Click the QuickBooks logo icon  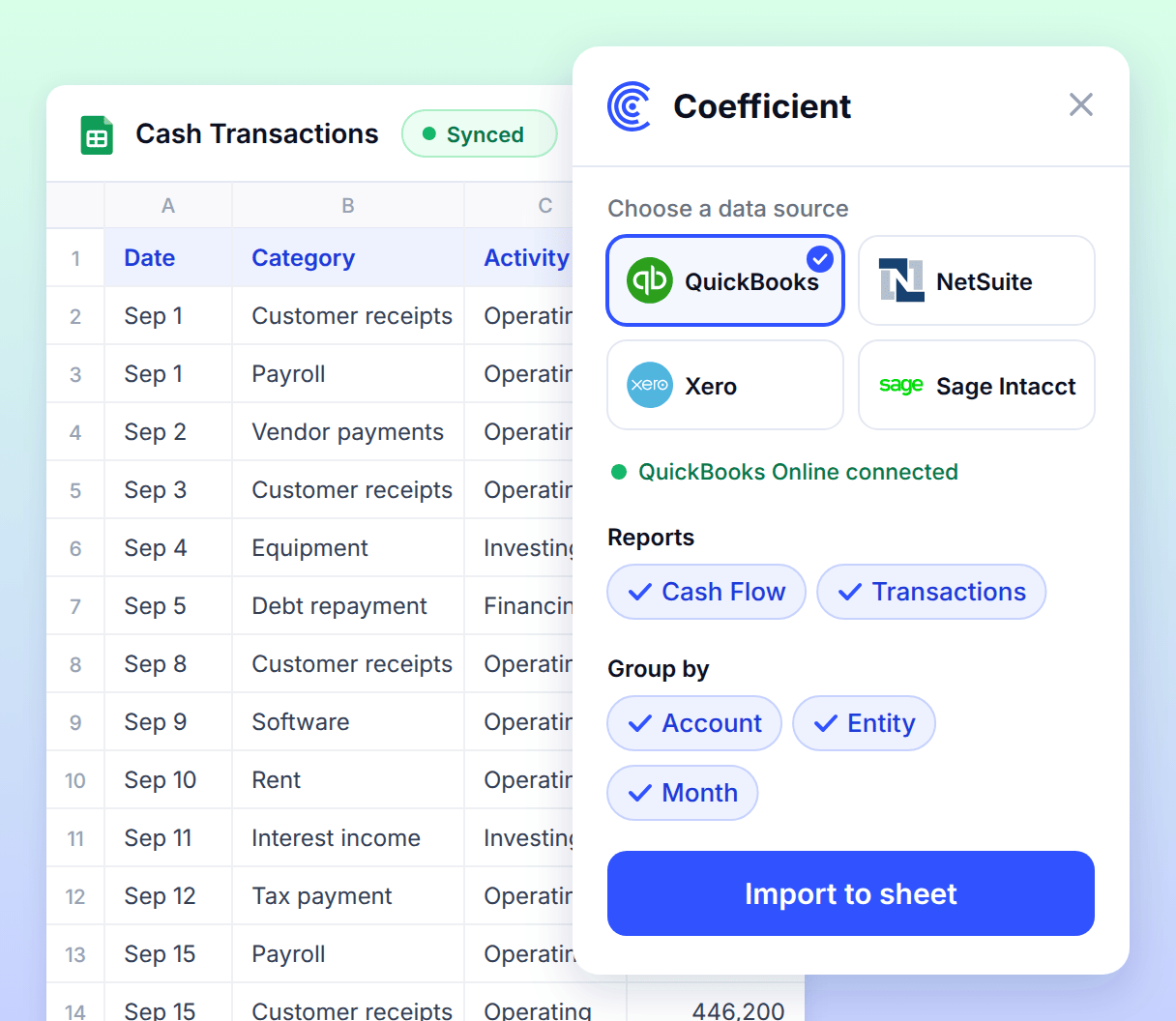pos(650,281)
